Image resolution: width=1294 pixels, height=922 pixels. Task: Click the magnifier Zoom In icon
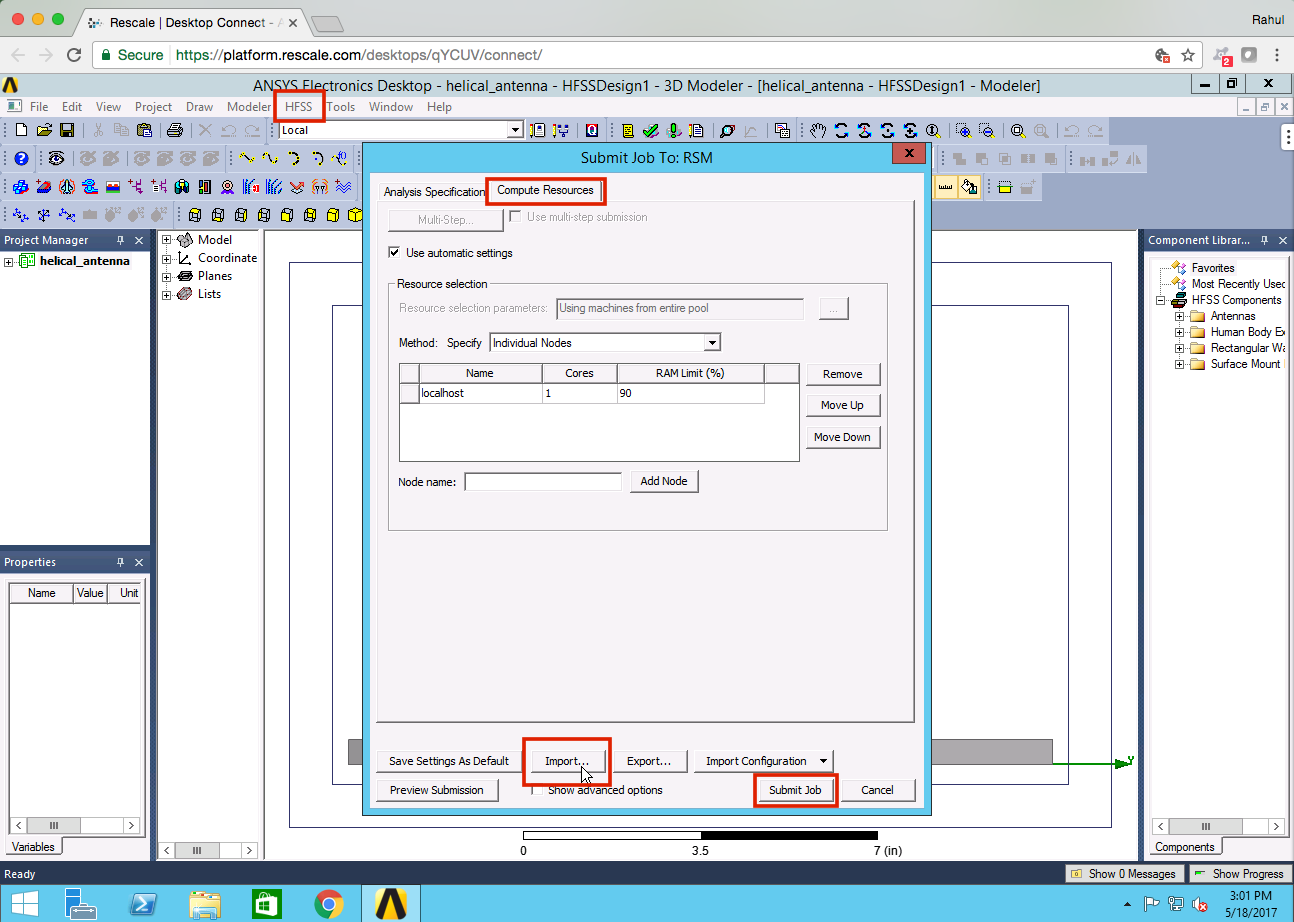pyautogui.click(x=962, y=130)
